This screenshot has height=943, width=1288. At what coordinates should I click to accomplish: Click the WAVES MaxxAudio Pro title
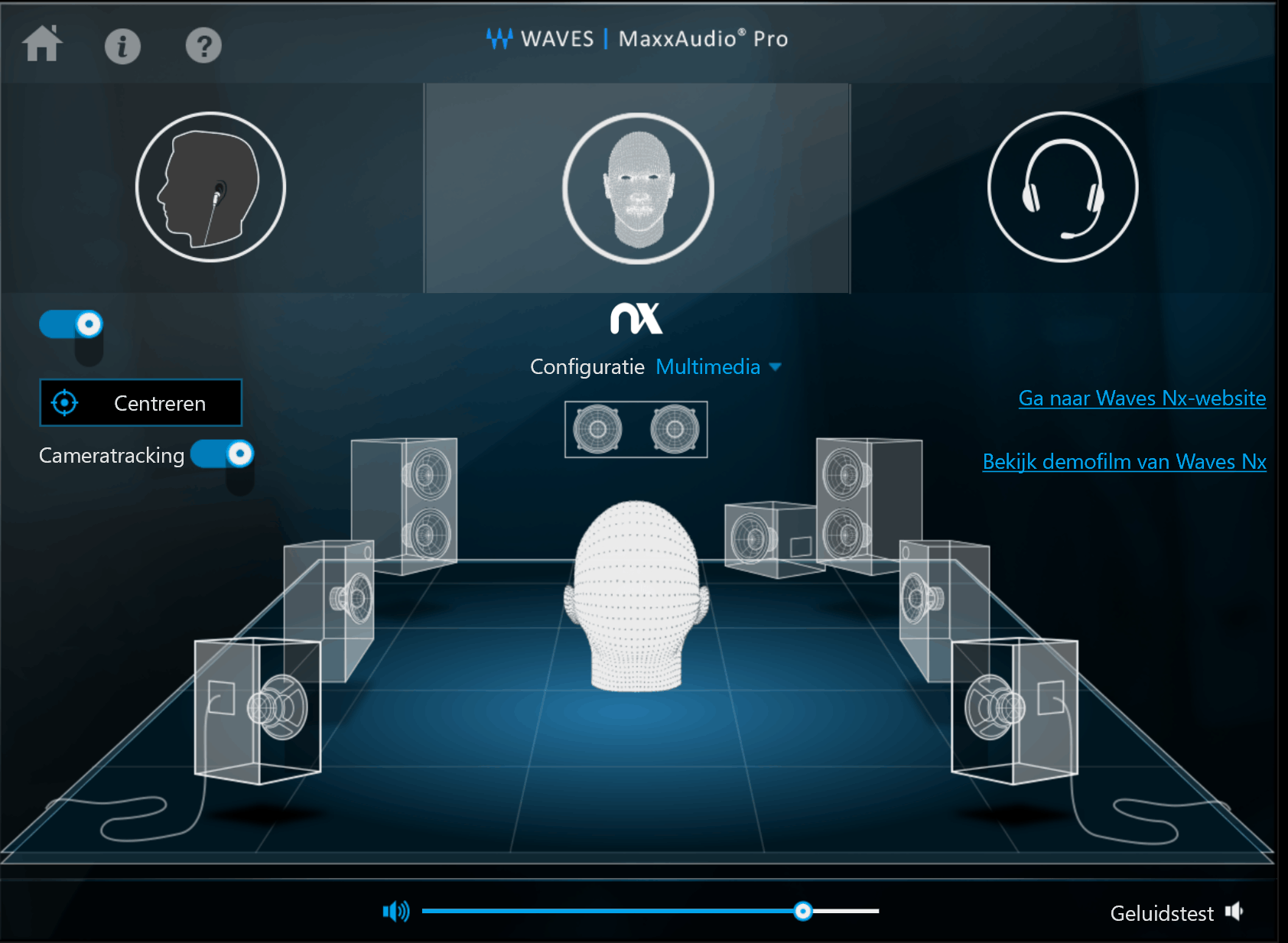[637, 38]
